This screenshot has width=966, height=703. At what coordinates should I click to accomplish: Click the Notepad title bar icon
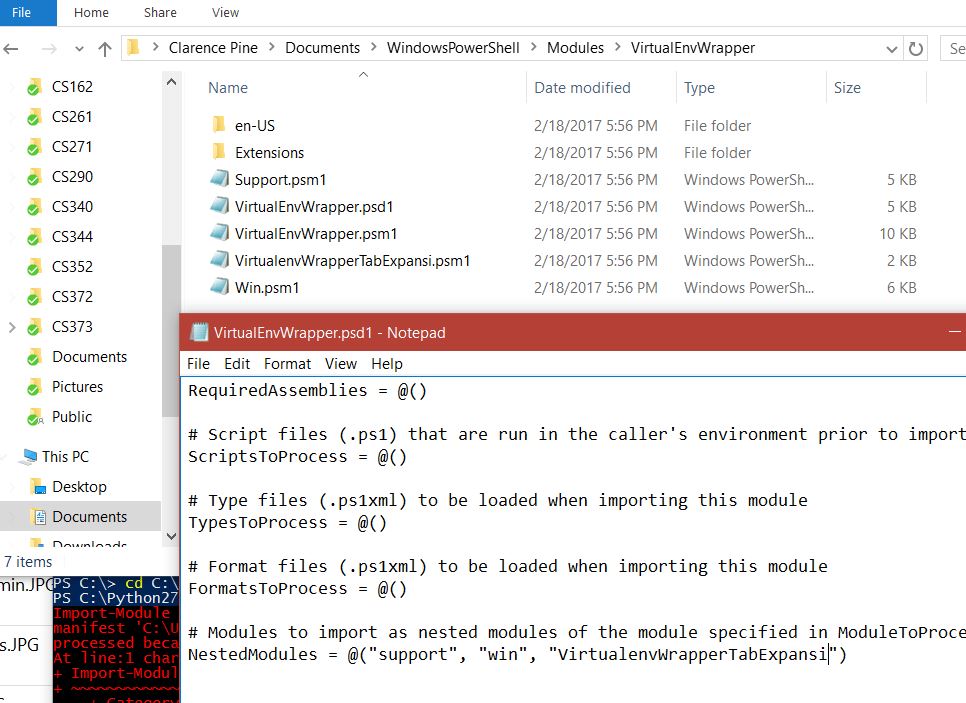click(199, 333)
